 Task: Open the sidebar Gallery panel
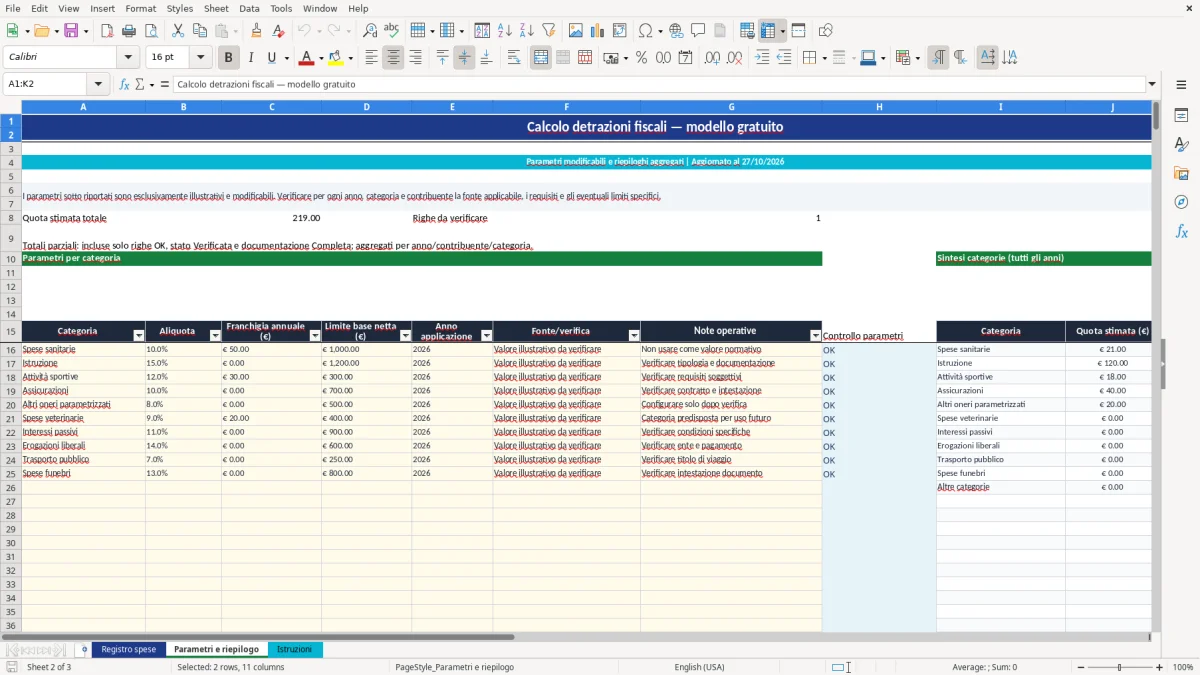1181,173
